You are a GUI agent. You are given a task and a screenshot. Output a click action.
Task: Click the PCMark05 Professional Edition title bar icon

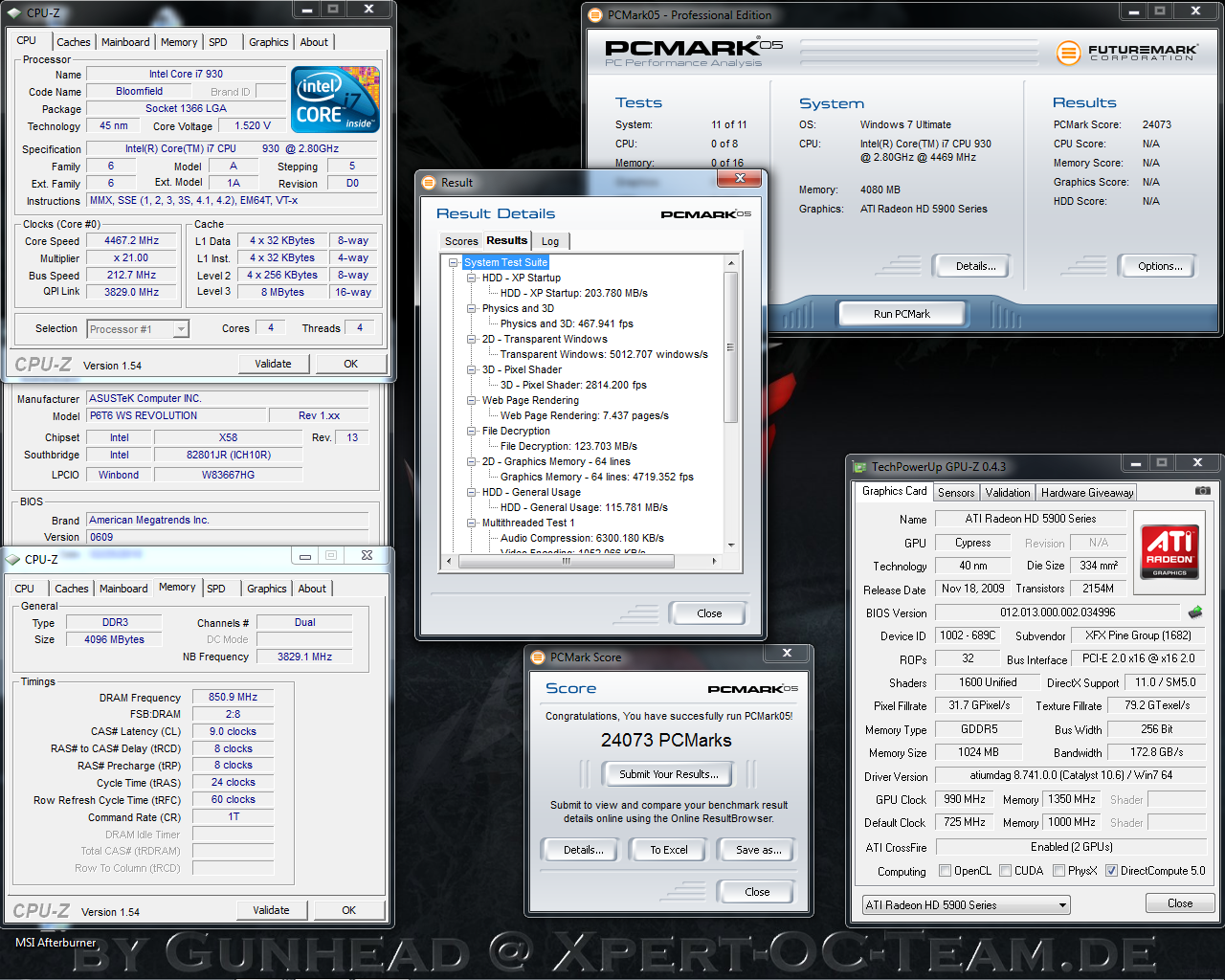point(595,14)
